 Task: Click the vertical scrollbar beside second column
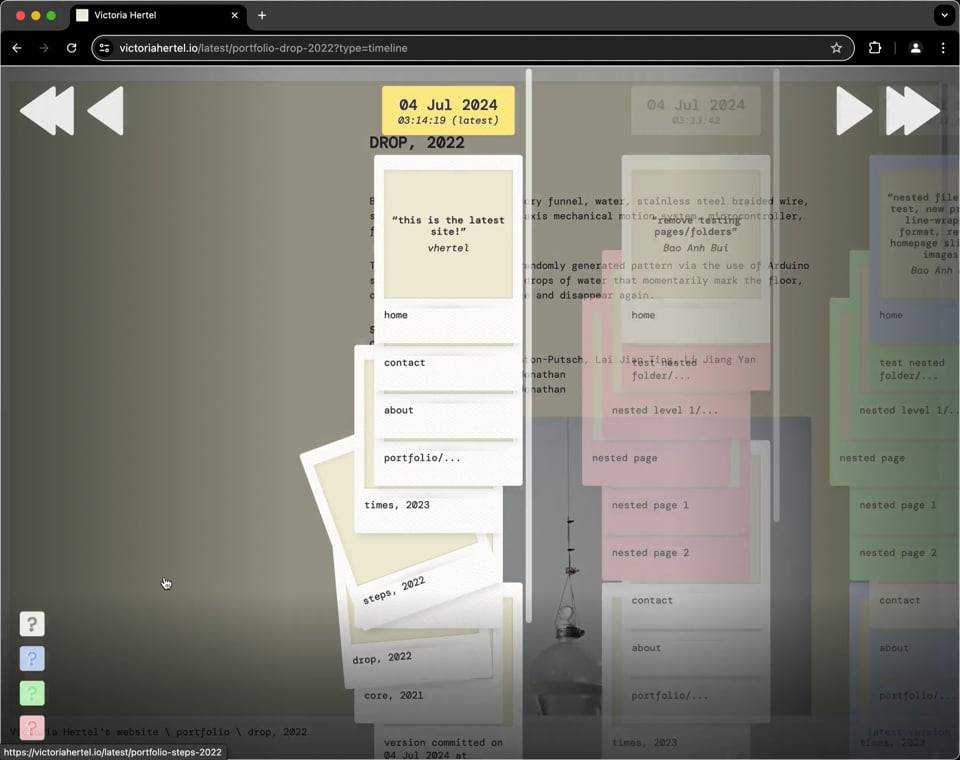pyautogui.click(x=776, y=295)
